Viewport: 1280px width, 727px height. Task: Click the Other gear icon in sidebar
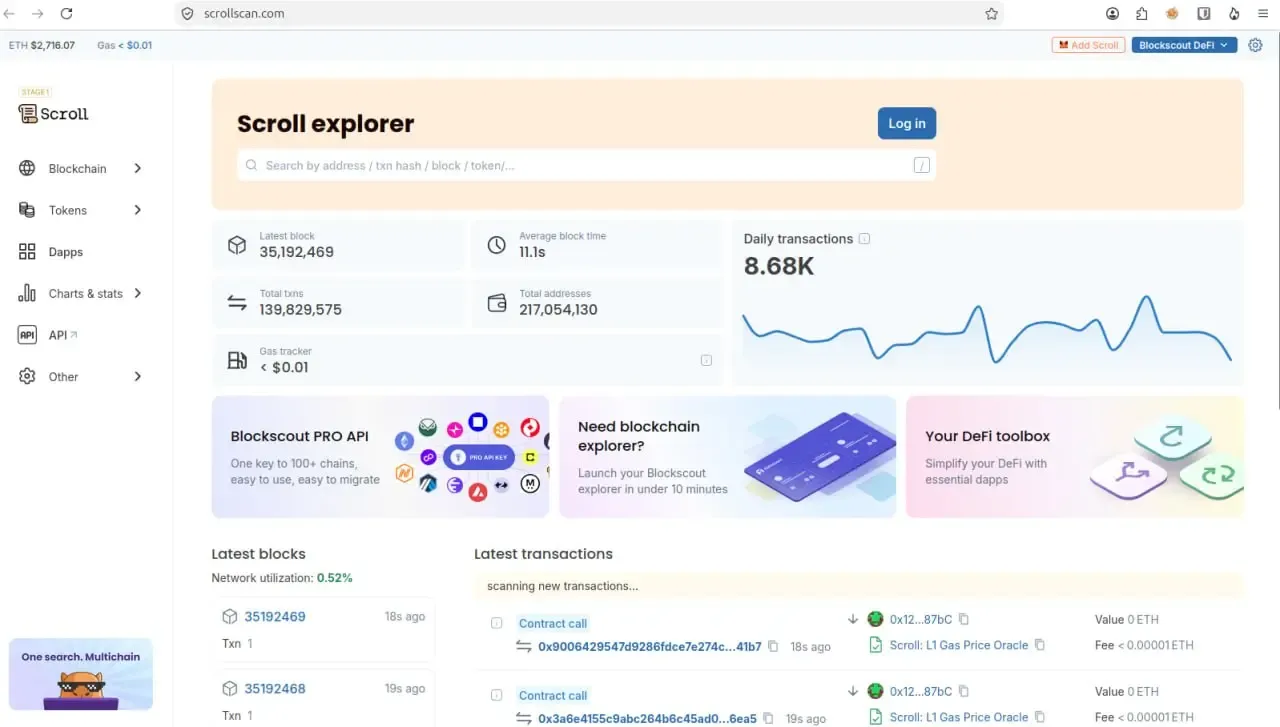pos(27,377)
